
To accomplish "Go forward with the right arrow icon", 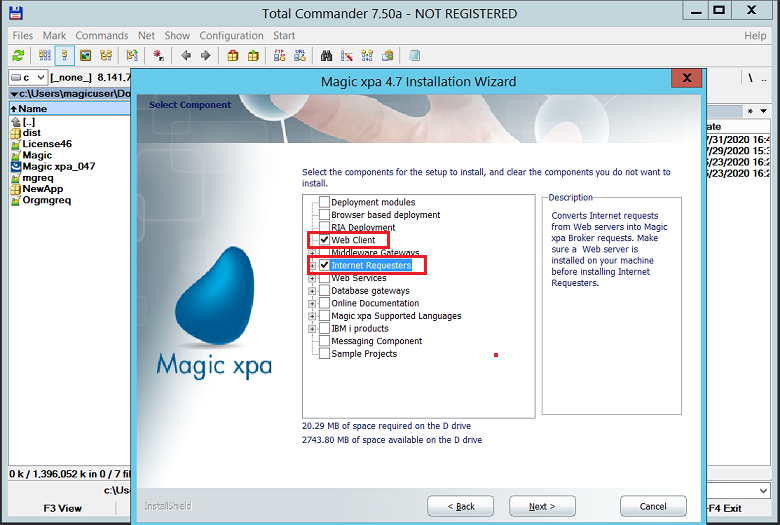I will point(205,55).
